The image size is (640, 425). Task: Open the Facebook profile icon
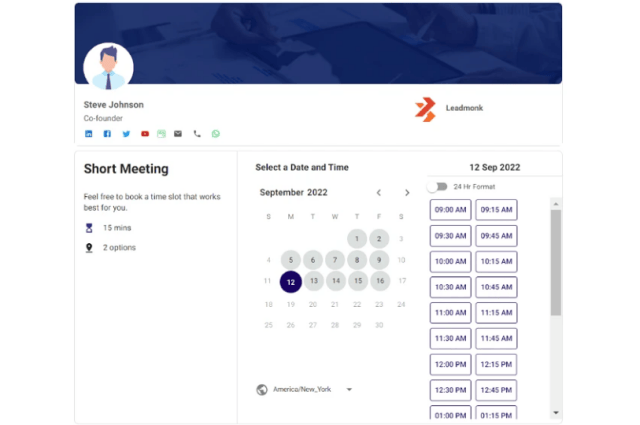pyautogui.click(x=107, y=134)
